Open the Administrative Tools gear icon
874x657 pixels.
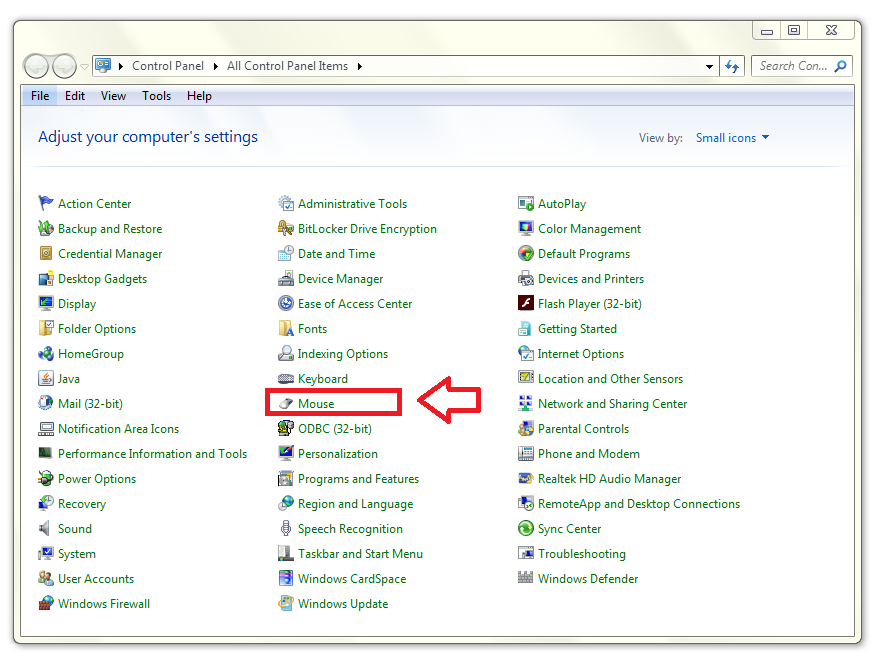(286, 203)
